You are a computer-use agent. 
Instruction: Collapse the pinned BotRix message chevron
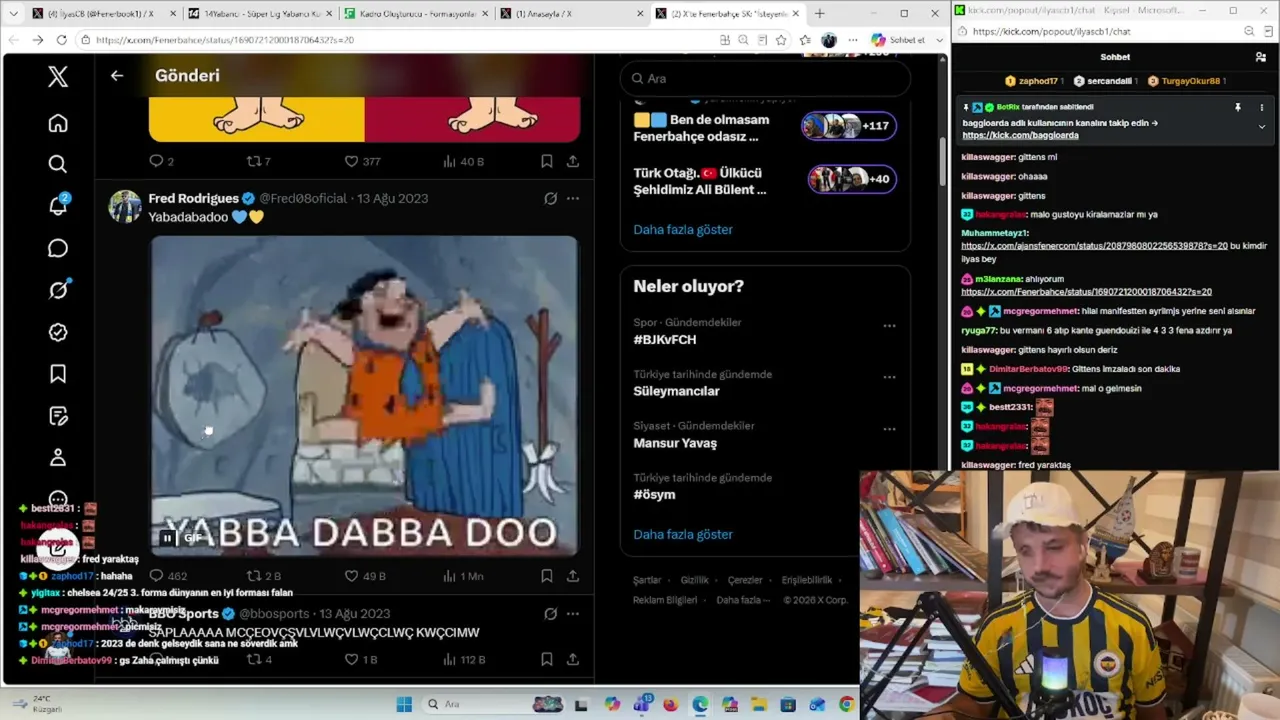click(1261, 127)
